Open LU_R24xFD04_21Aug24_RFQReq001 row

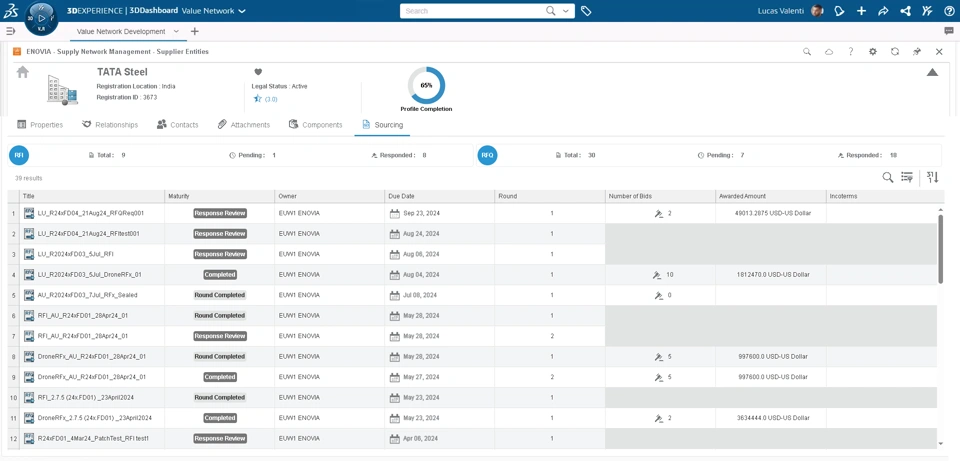[91, 214]
